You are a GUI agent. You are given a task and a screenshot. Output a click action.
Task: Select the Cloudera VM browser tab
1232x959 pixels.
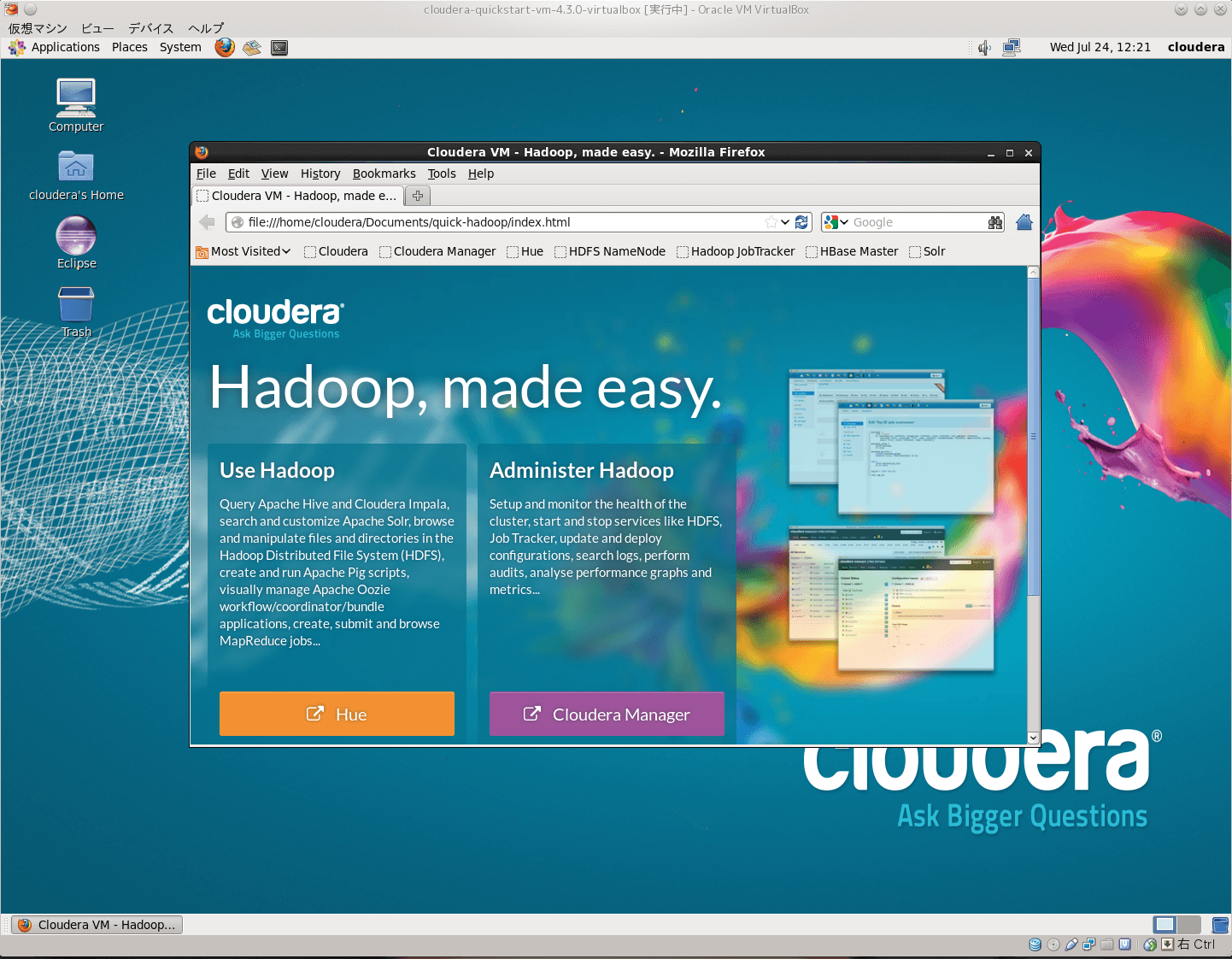coord(297,196)
